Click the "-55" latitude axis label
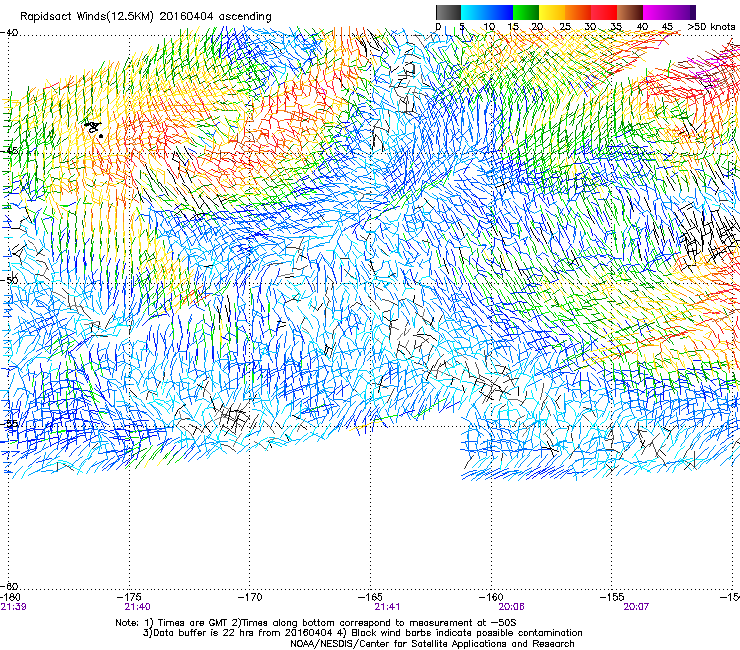Screen dimensions: 740x650 (x=9, y=424)
